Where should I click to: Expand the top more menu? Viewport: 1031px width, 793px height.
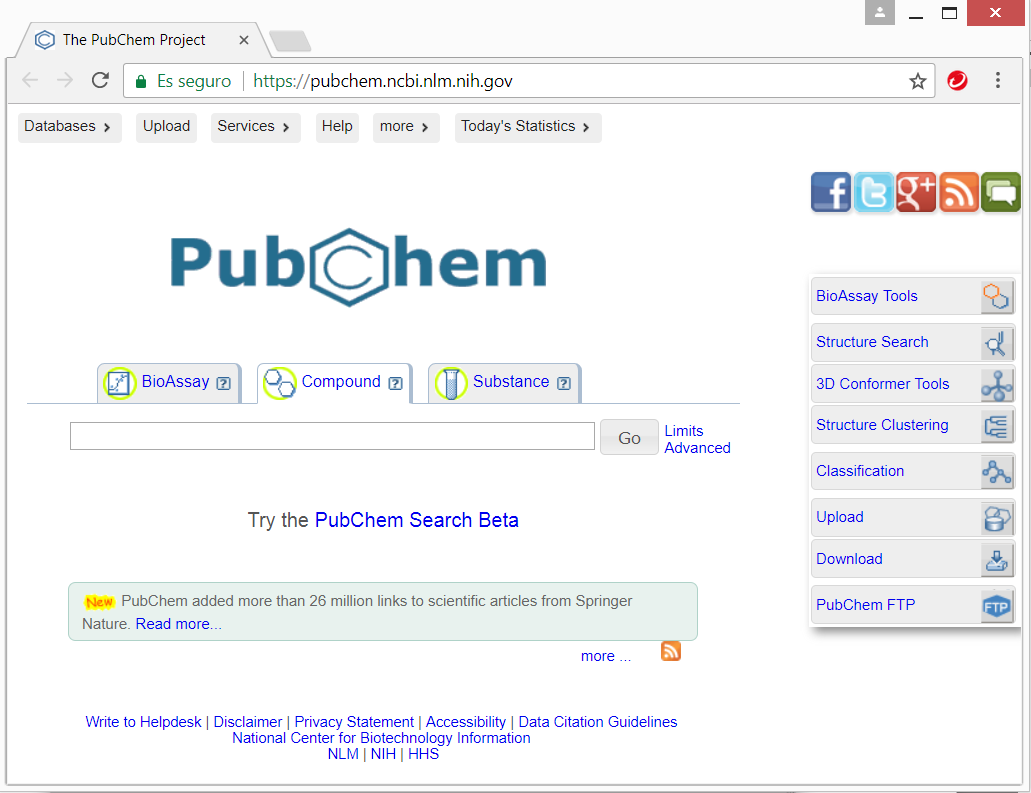click(406, 126)
